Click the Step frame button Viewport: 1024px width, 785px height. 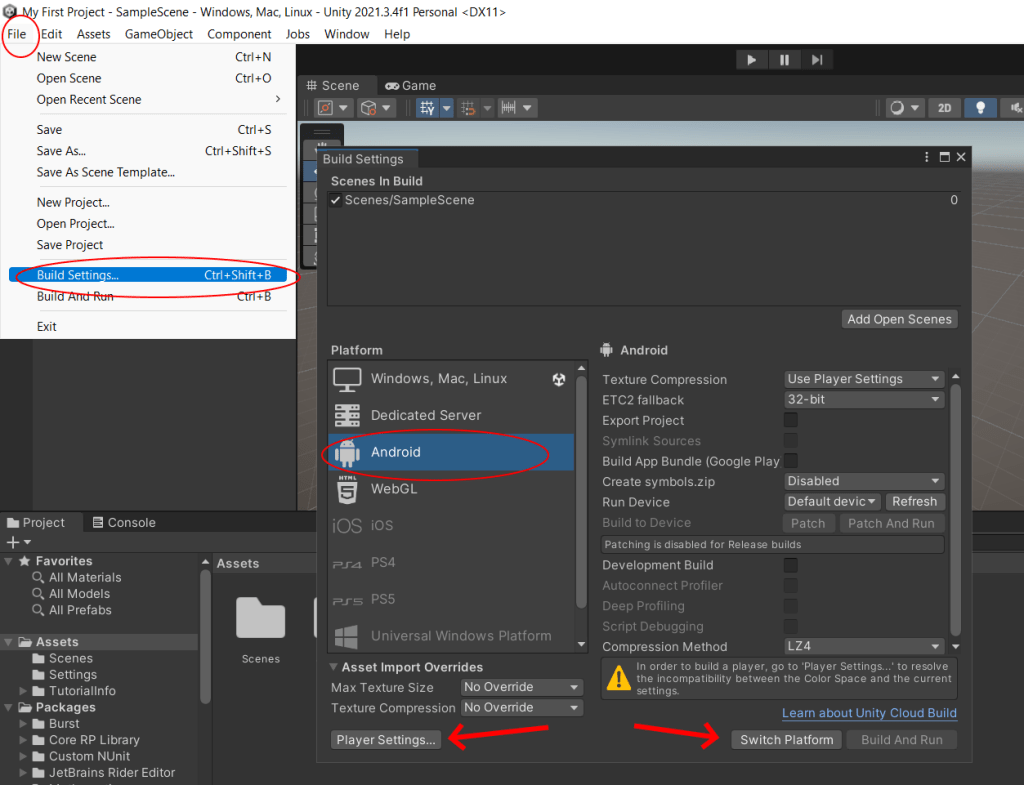pyautogui.click(x=817, y=60)
